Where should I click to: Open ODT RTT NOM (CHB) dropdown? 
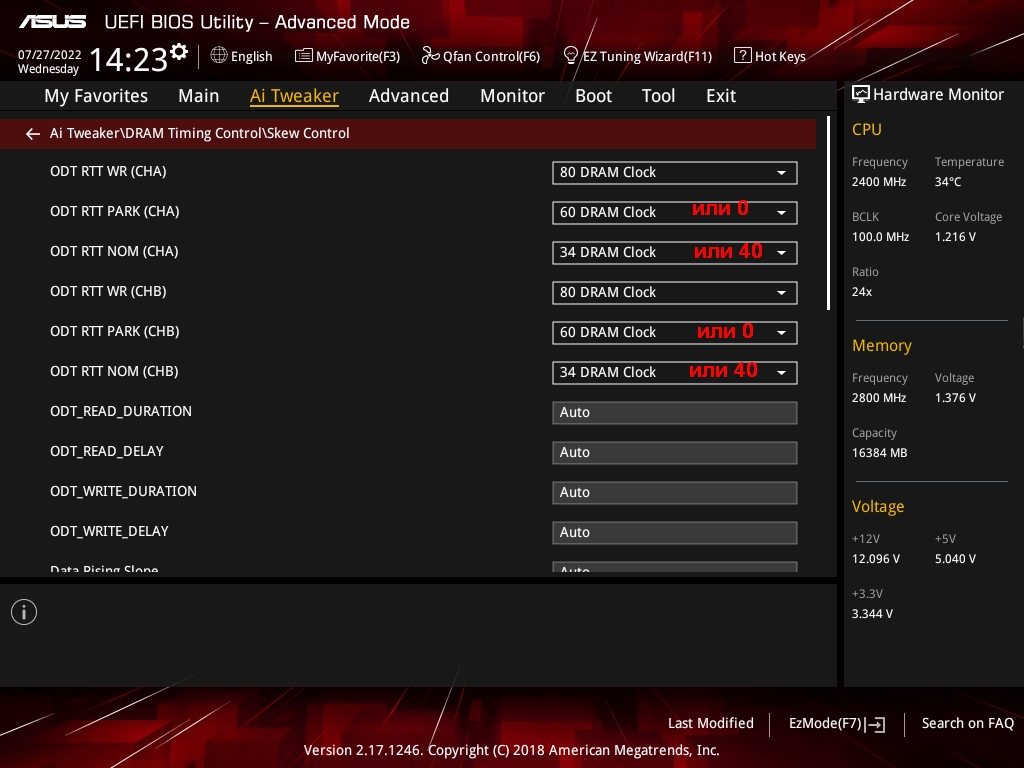click(675, 372)
